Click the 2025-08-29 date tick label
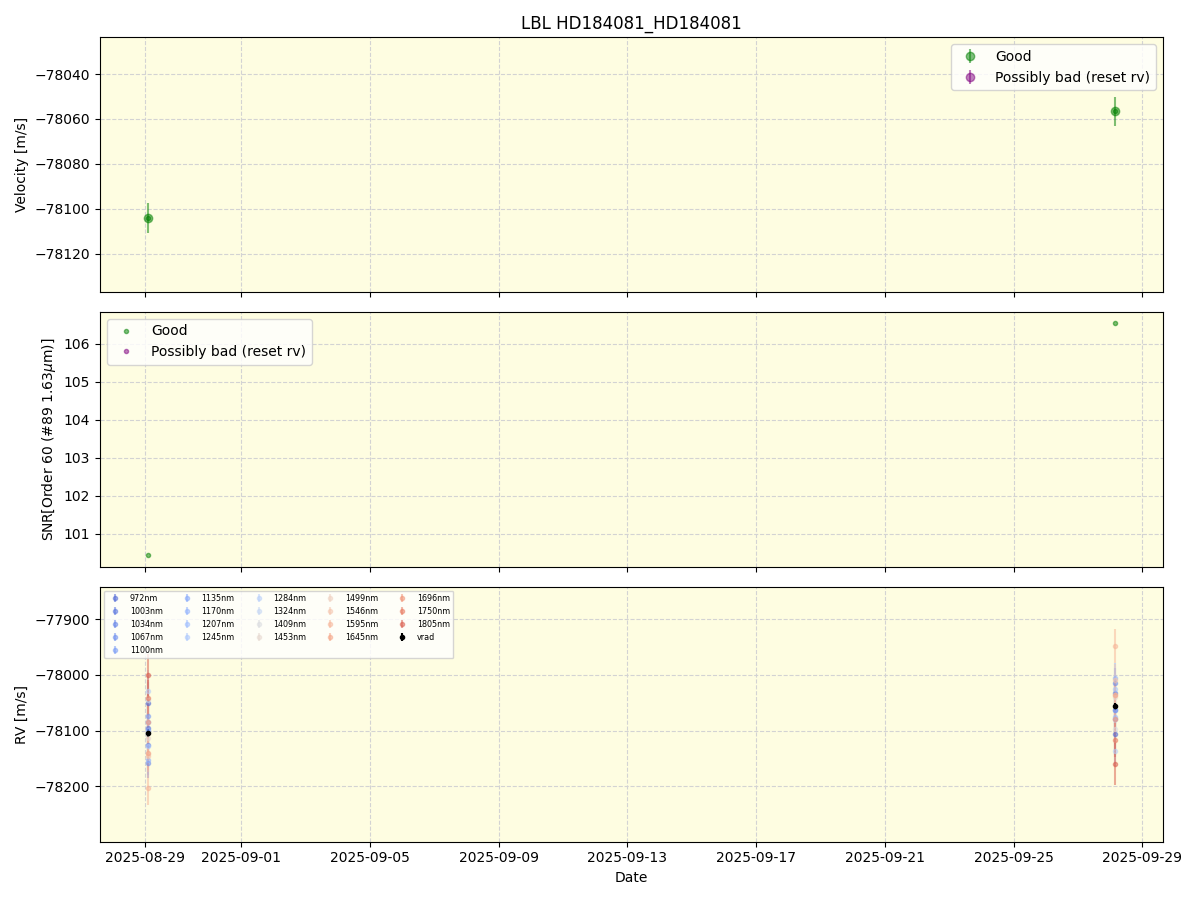The height and width of the screenshot is (900, 1200). click(145, 857)
